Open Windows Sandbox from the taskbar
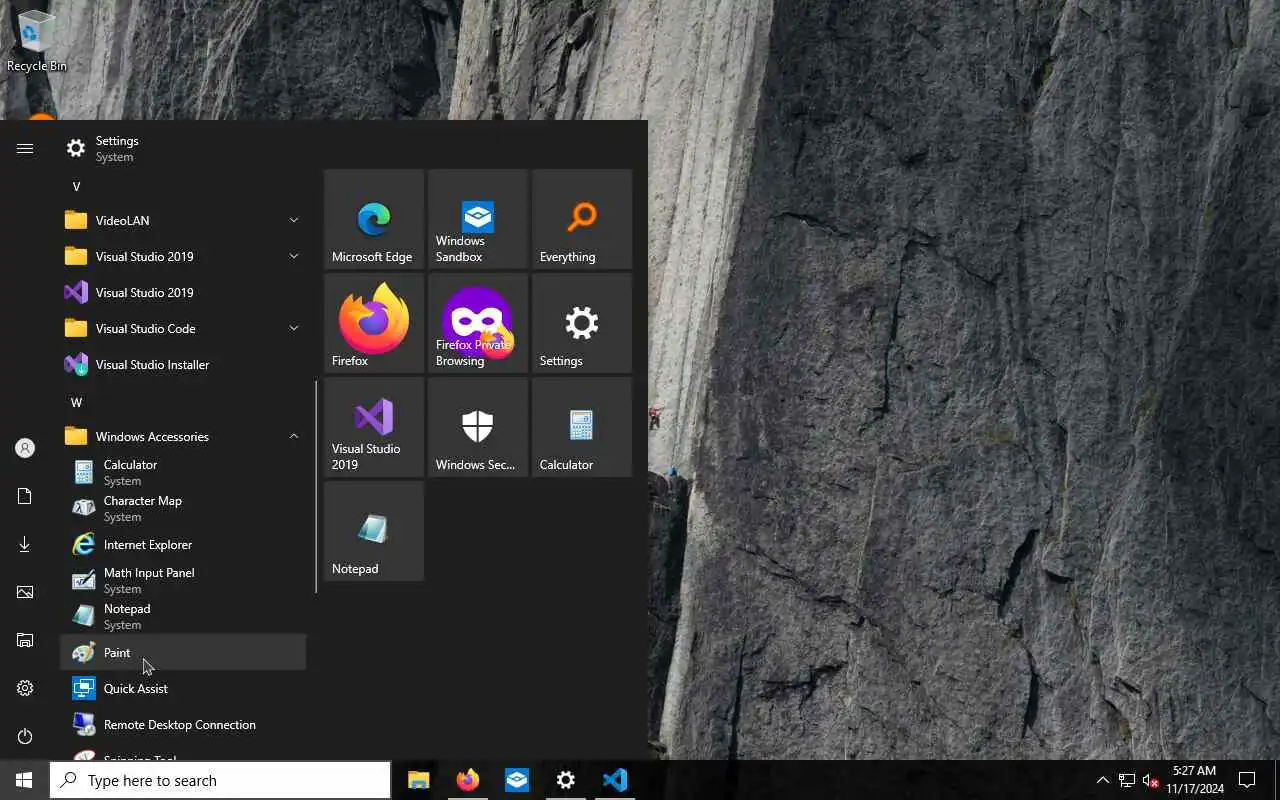1280x800 pixels. (x=516, y=780)
